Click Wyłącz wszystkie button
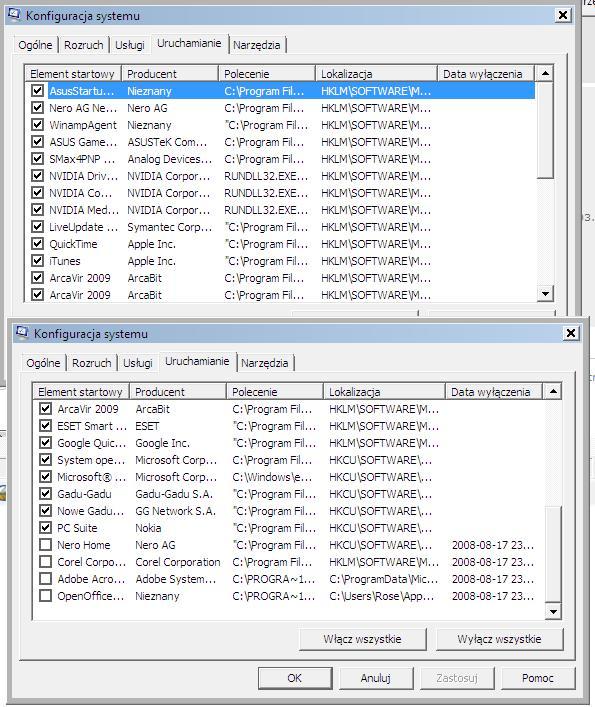The width and height of the screenshot is (595, 707). (499, 639)
